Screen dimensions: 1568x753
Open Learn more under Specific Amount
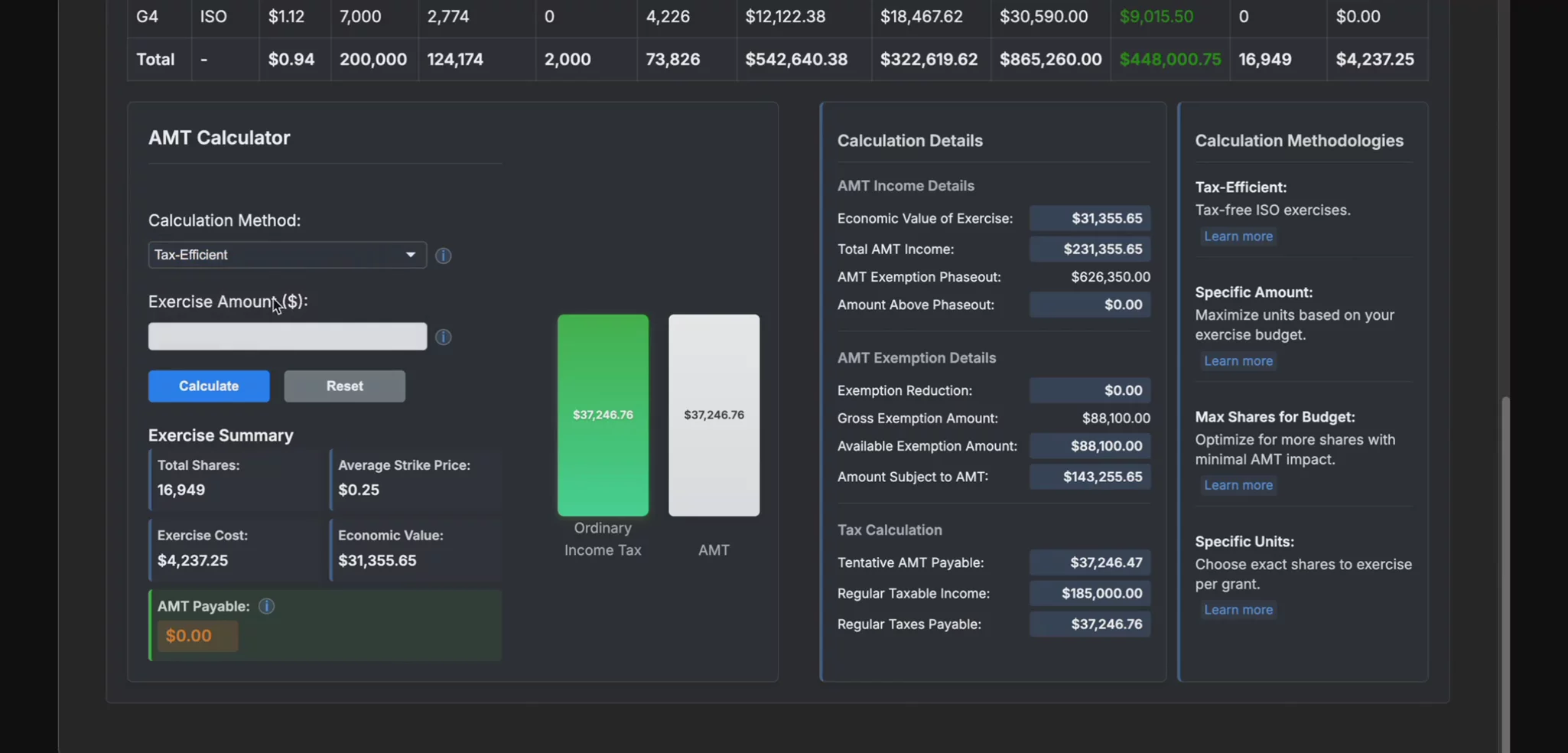coord(1238,361)
